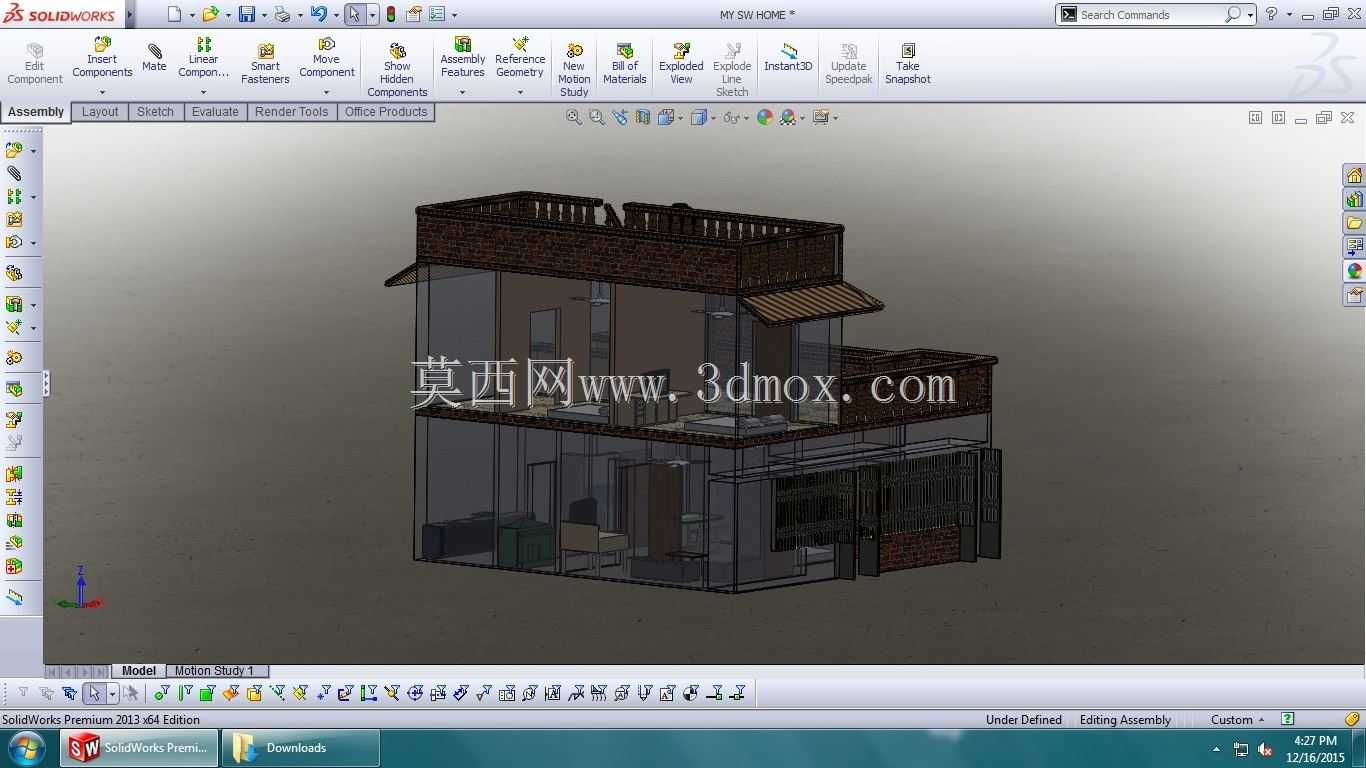Viewport: 1366px width, 768px height.
Task: Expand Assembly Features dropdown arrow
Action: [x=463, y=93]
